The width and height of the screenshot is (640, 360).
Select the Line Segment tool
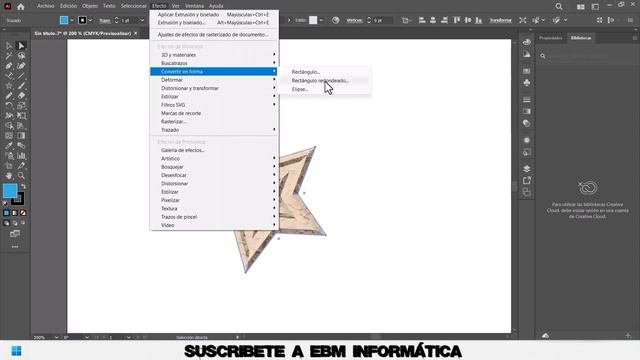pyautogui.click(x=21, y=76)
